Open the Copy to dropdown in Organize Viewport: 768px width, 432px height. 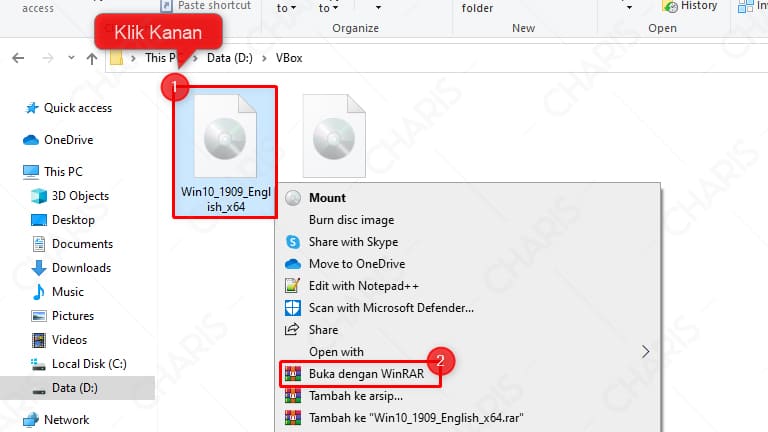coord(328,8)
